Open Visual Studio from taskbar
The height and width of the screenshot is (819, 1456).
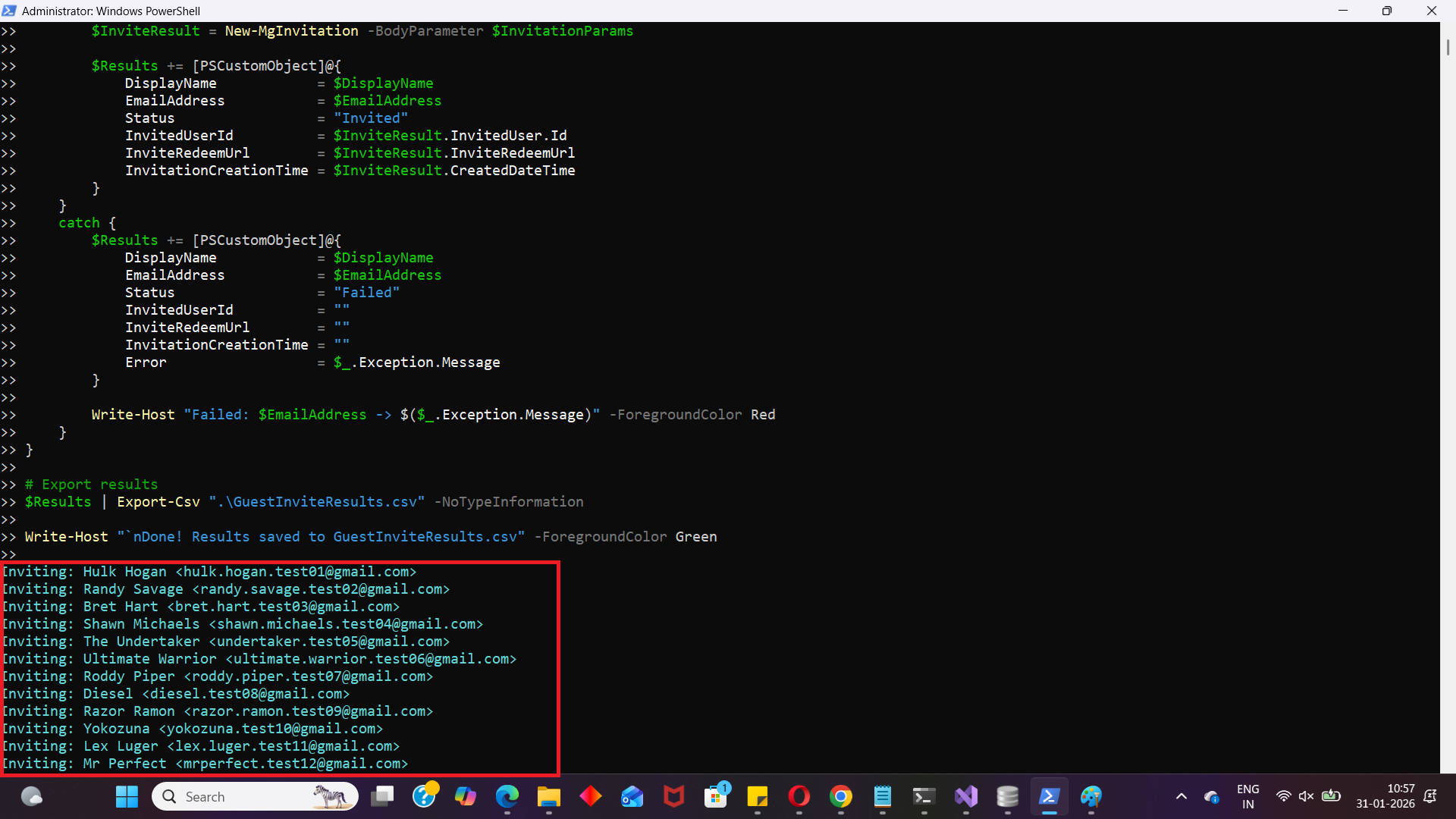[x=965, y=796]
